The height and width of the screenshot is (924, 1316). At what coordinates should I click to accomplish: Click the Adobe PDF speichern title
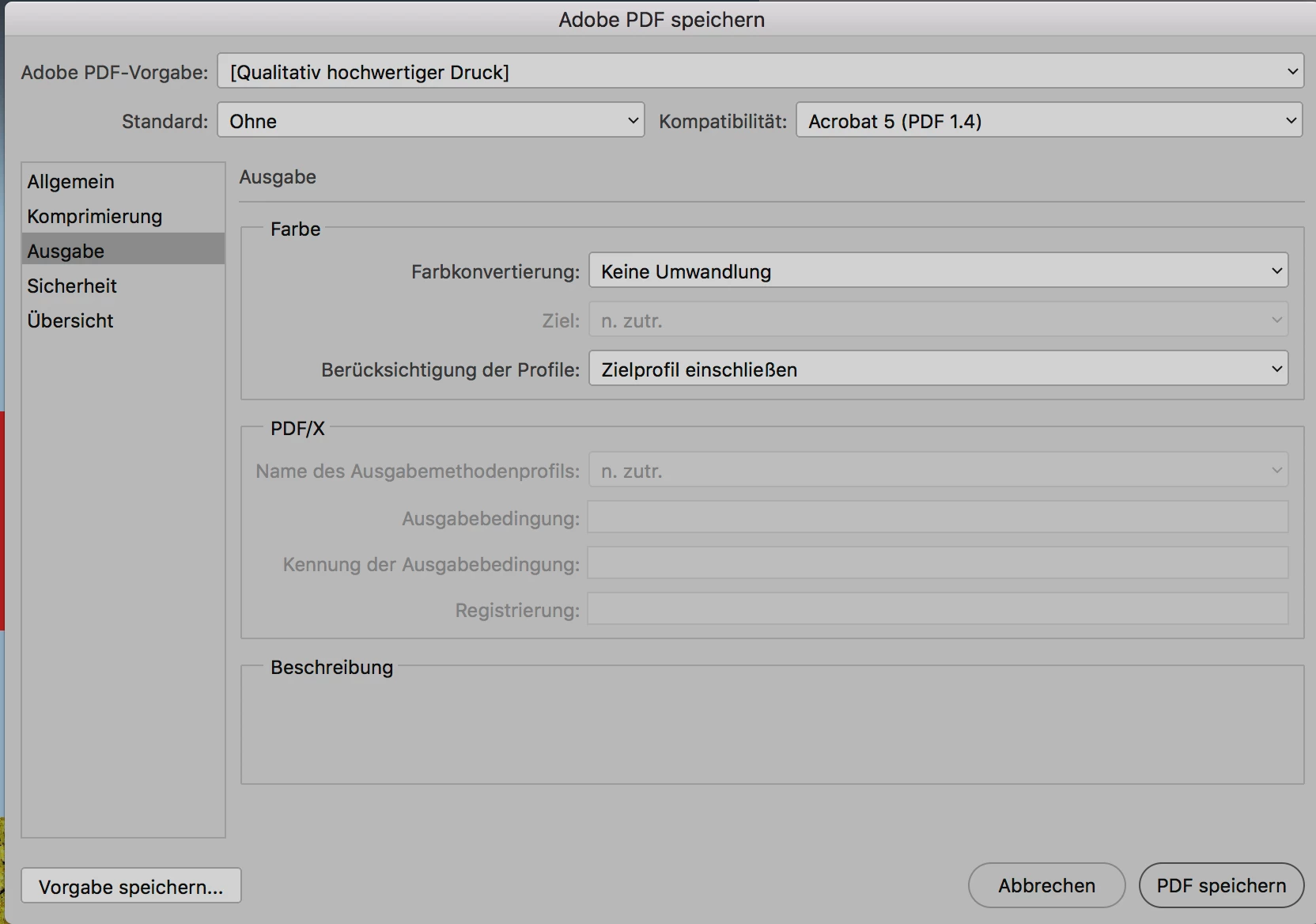click(661, 20)
